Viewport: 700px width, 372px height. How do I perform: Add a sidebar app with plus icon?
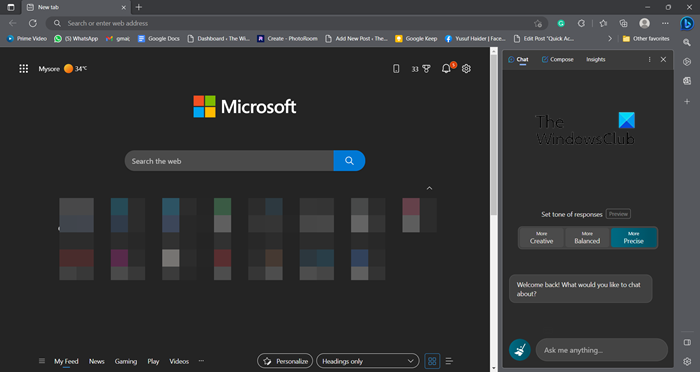click(687, 101)
